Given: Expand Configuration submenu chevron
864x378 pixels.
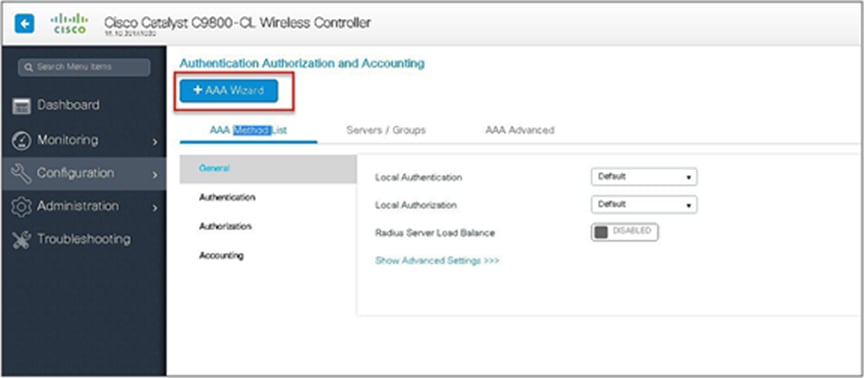Looking at the screenshot, I should tap(155, 175).
